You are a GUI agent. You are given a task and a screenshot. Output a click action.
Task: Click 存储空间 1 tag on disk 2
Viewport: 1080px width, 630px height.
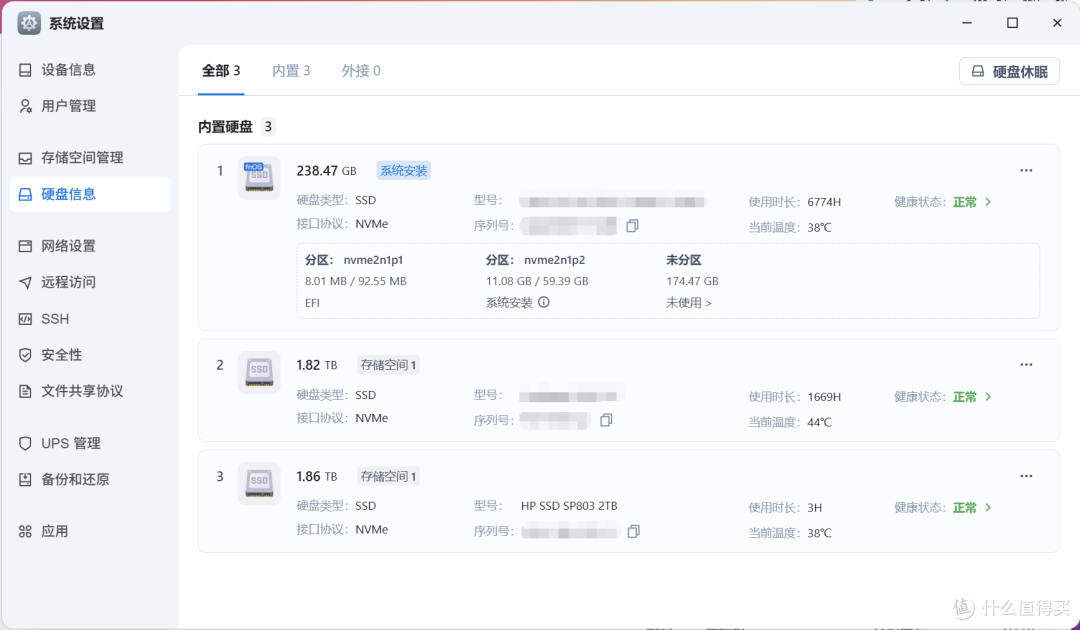(388, 365)
